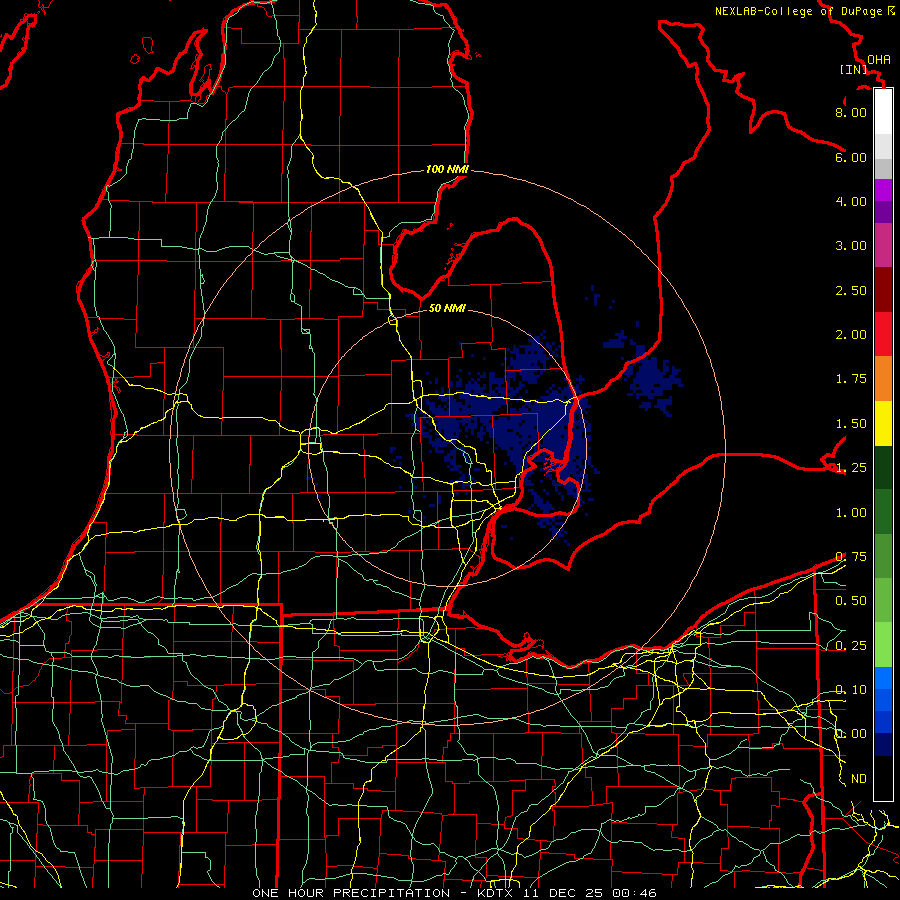Click the KDTX station identifier in footer
The image size is (900, 900).
(496, 893)
